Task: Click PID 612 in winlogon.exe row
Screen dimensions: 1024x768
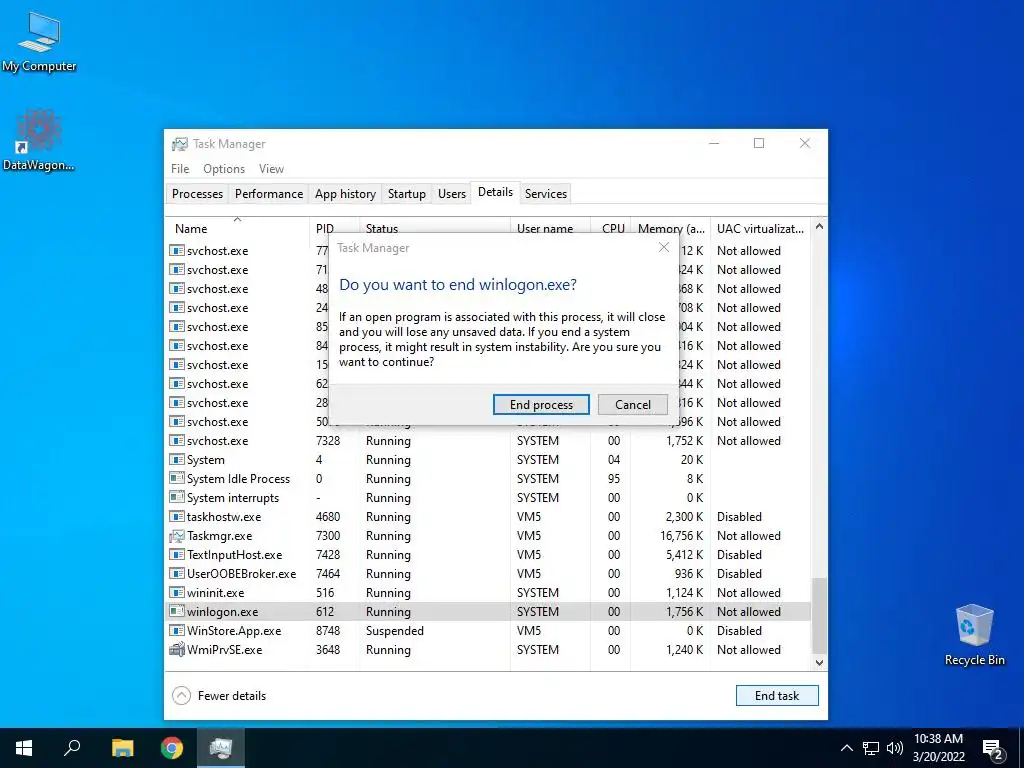Action: pos(325,612)
